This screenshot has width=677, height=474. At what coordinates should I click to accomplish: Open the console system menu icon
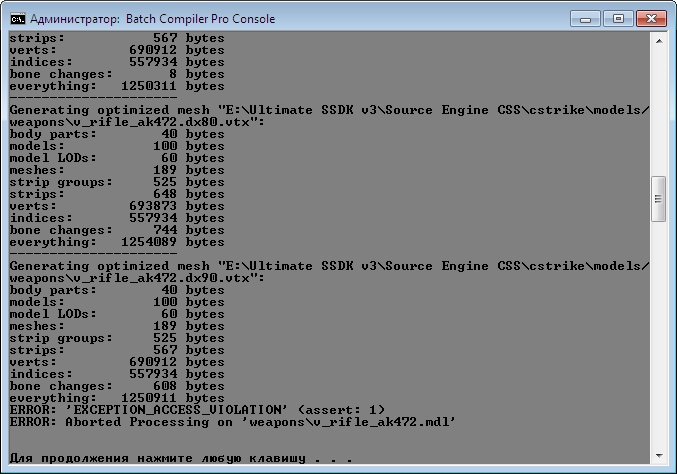[18, 19]
